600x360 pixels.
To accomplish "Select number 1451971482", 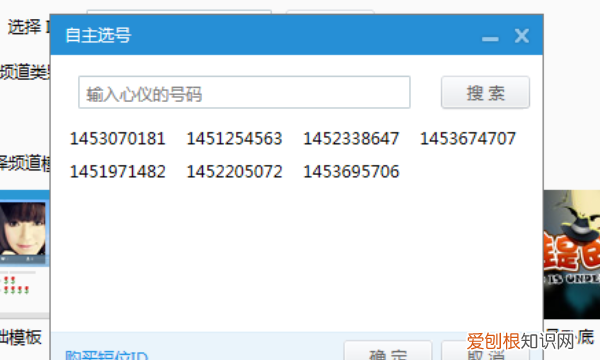I will (117, 171).
